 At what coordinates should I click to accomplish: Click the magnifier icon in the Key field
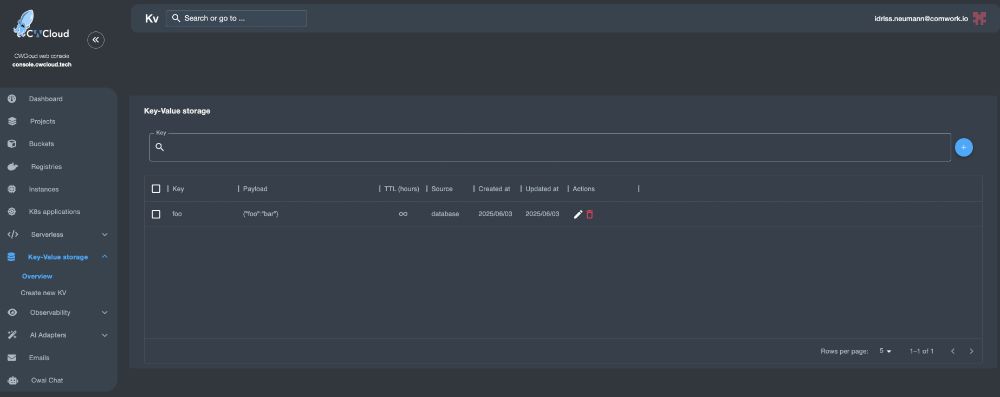click(159, 147)
